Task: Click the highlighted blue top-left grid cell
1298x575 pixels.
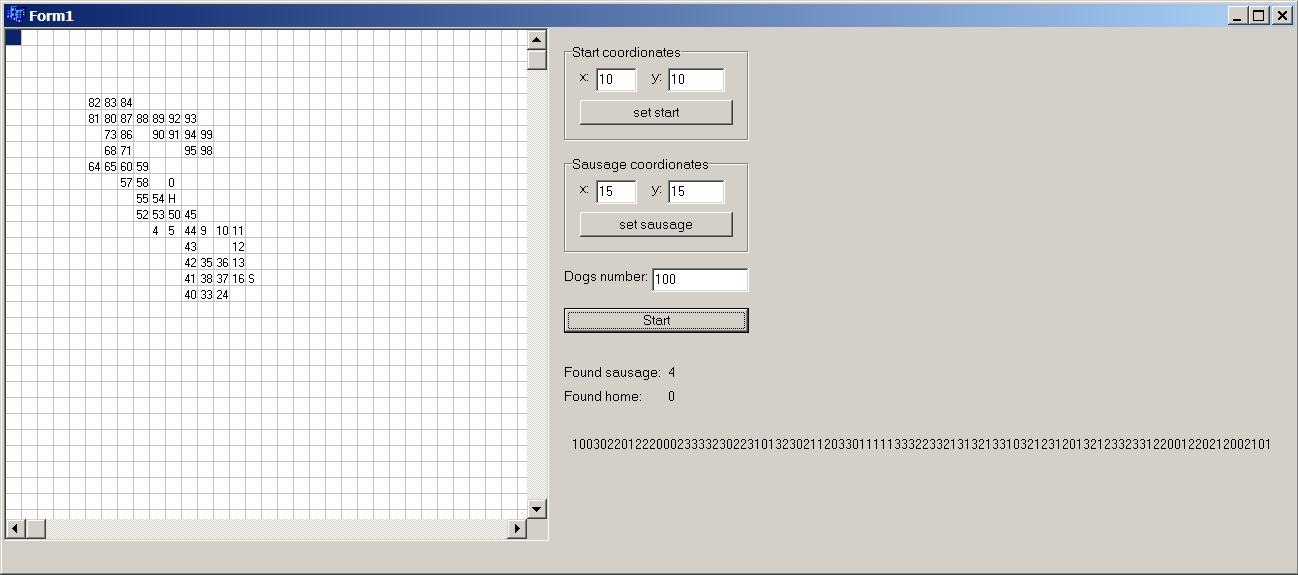Action: 13,38
